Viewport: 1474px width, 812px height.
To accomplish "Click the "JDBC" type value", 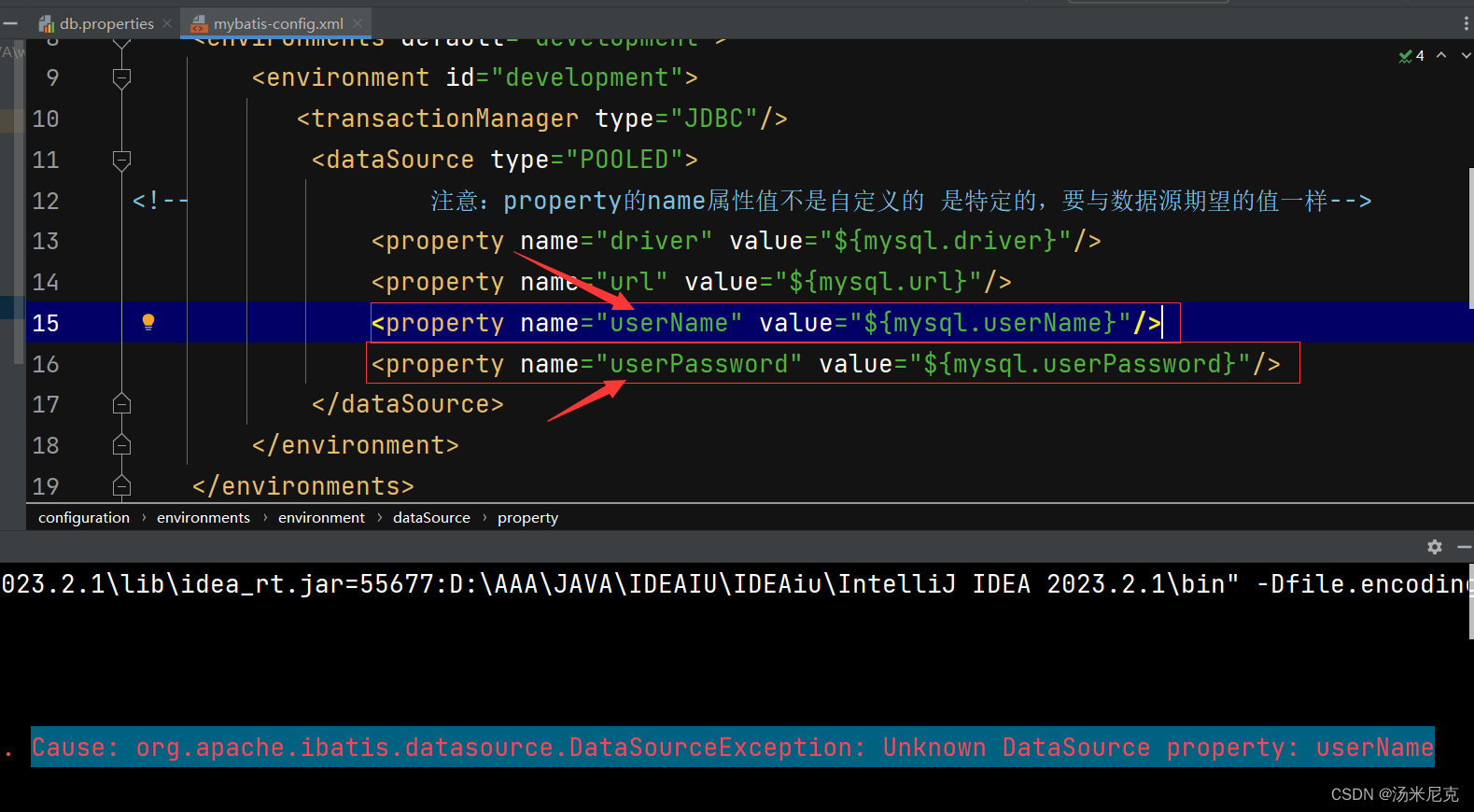I will [x=714, y=119].
